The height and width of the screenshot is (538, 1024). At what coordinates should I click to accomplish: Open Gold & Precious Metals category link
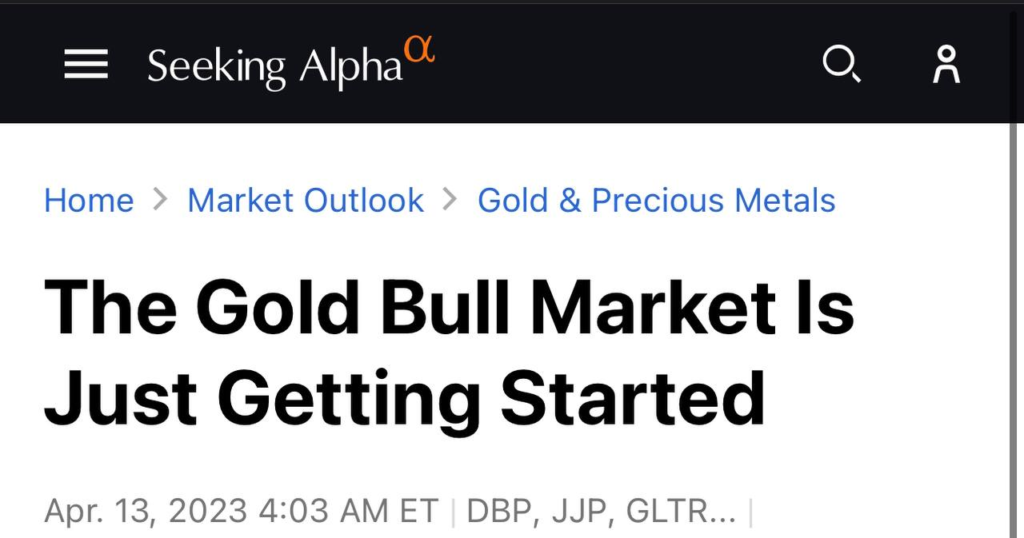pos(656,200)
